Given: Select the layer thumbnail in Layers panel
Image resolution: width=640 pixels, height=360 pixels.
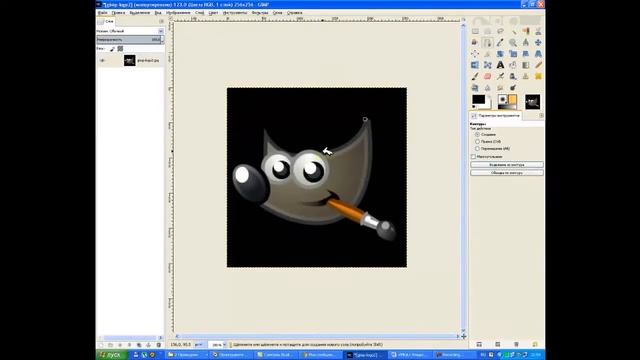Looking at the screenshot, I should 129,60.
